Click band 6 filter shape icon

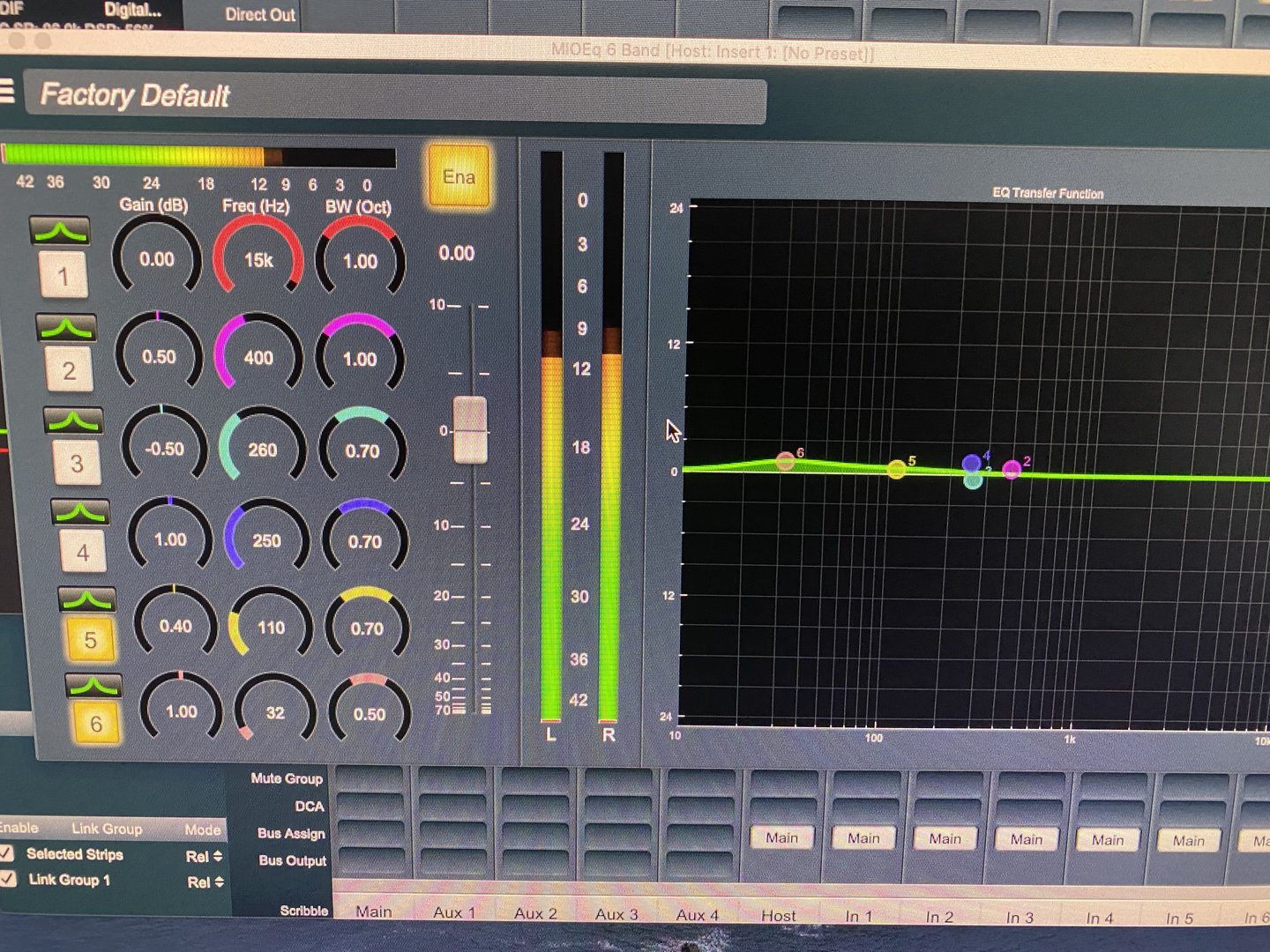pos(93,685)
